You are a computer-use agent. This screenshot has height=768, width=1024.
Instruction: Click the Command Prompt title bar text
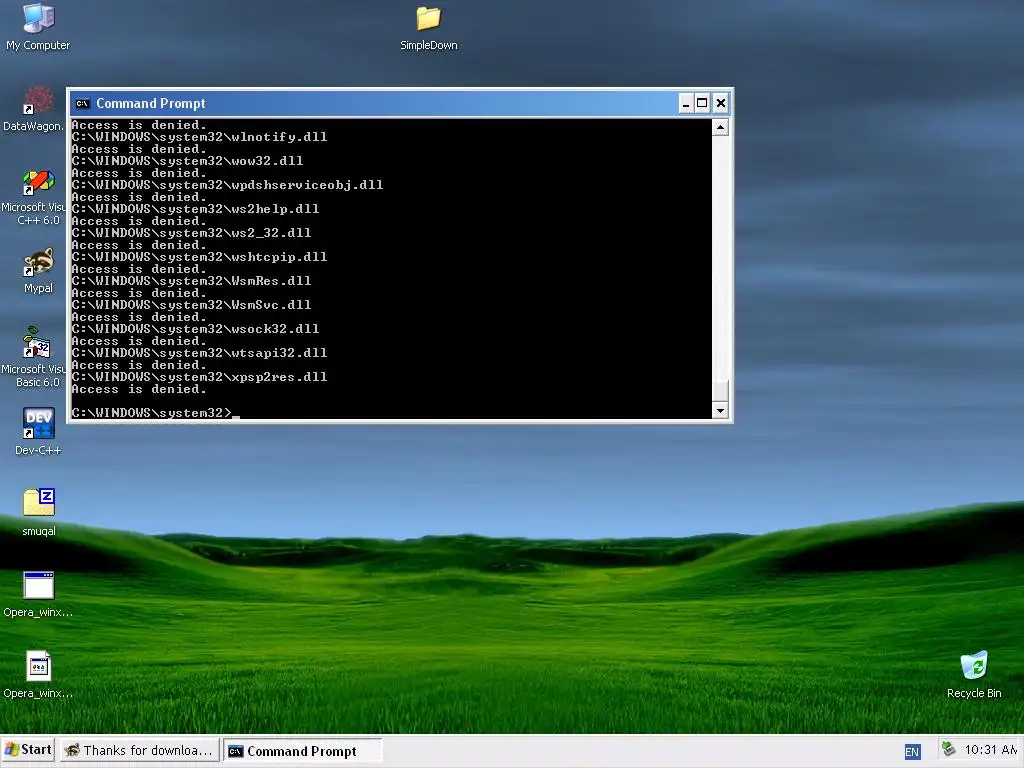tap(151, 103)
